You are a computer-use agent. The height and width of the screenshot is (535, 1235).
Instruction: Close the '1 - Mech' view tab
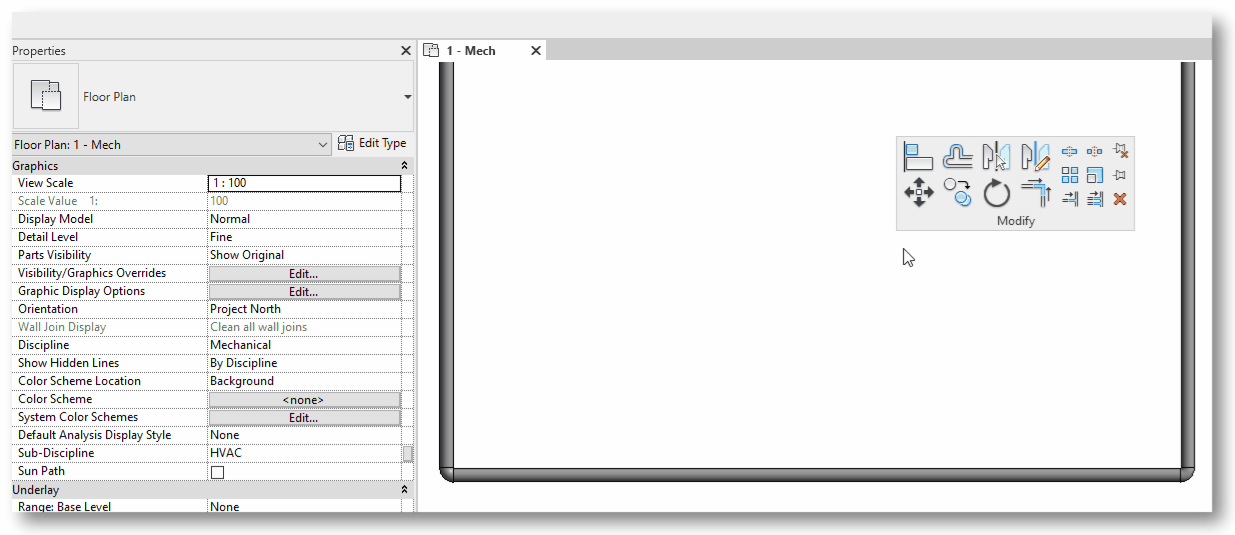click(535, 51)
